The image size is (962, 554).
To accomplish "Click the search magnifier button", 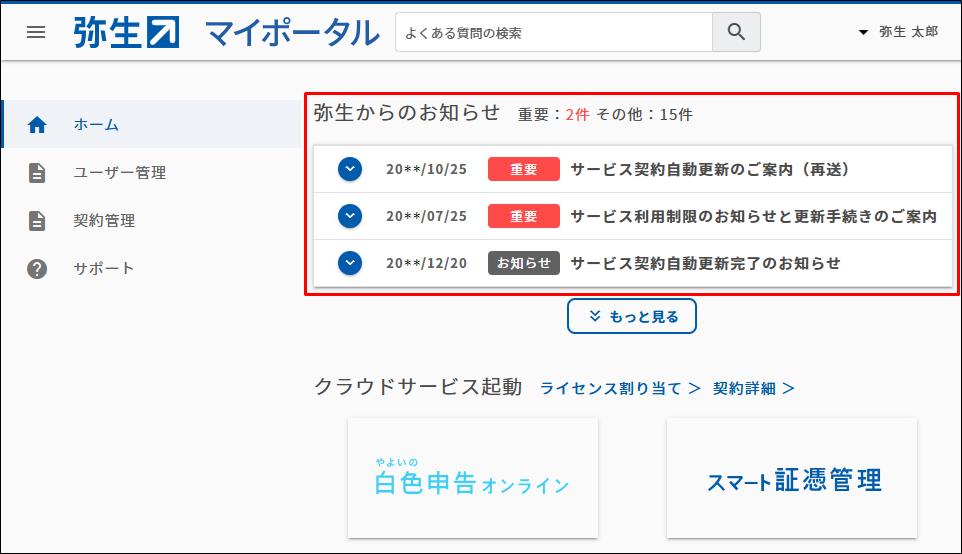I will pos(736,32).
